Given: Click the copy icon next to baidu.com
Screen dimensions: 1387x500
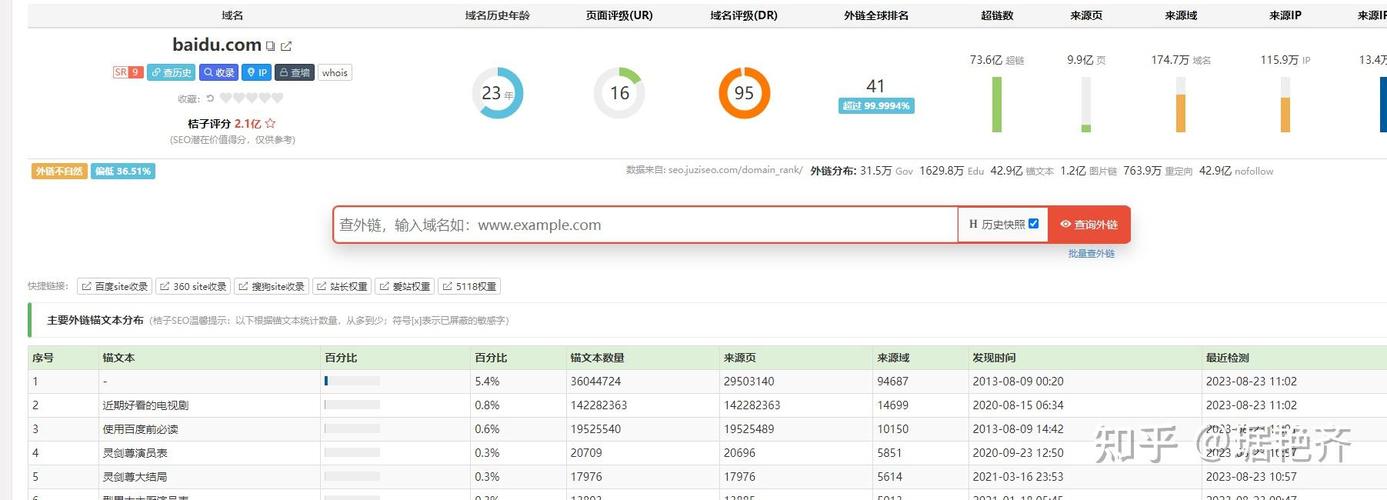Looking at the screenshot, I should click(x=270, y=46).
